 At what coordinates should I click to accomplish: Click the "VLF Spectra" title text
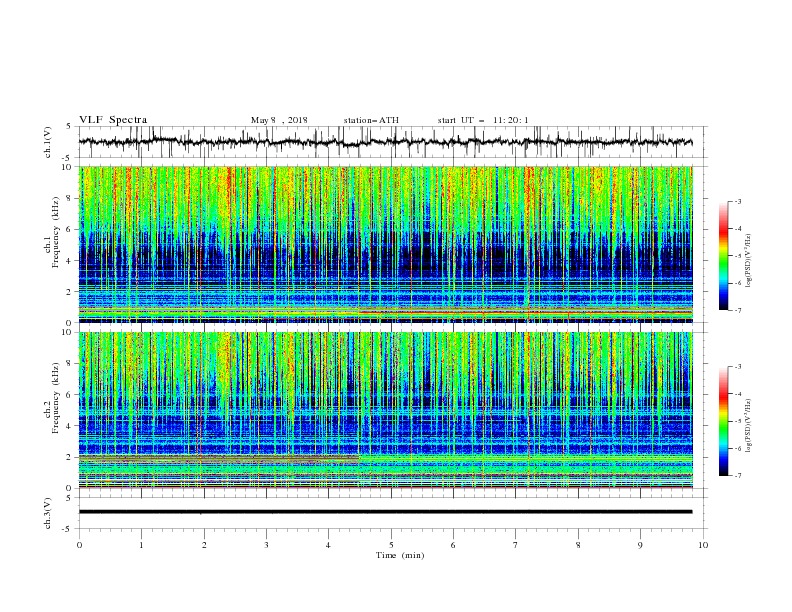[x=113, y=120]
